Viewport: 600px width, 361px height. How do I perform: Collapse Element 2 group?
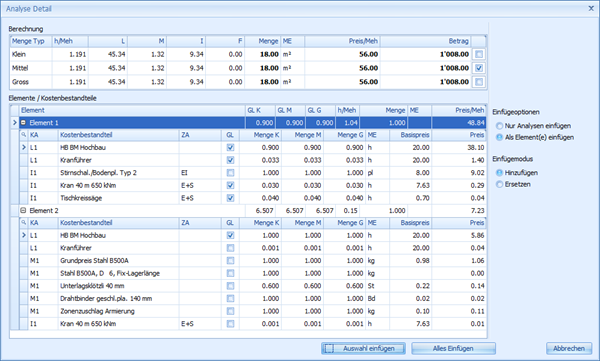coord(23,211)
